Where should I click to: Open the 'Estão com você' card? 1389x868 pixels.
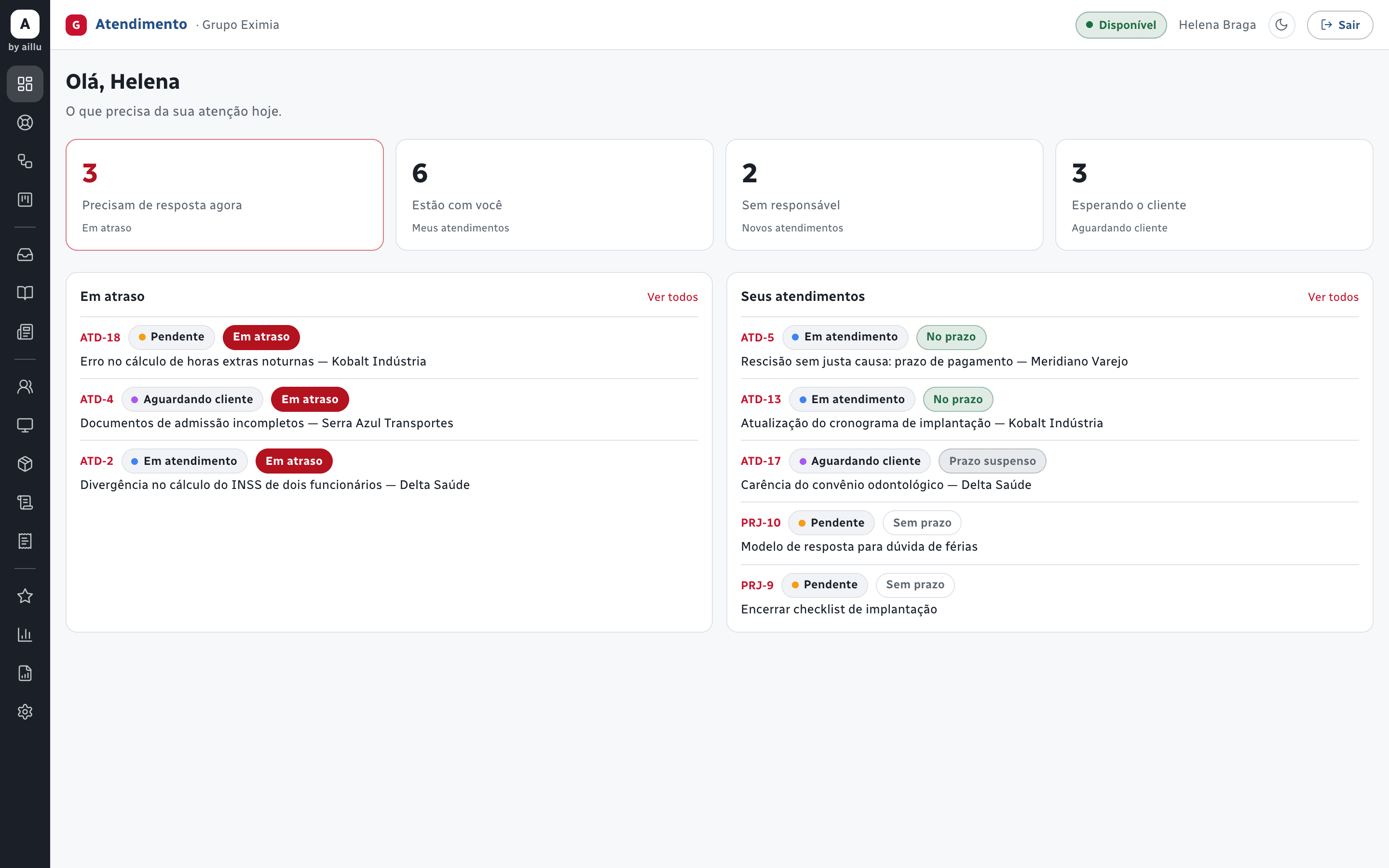click(x=555, y=195)
